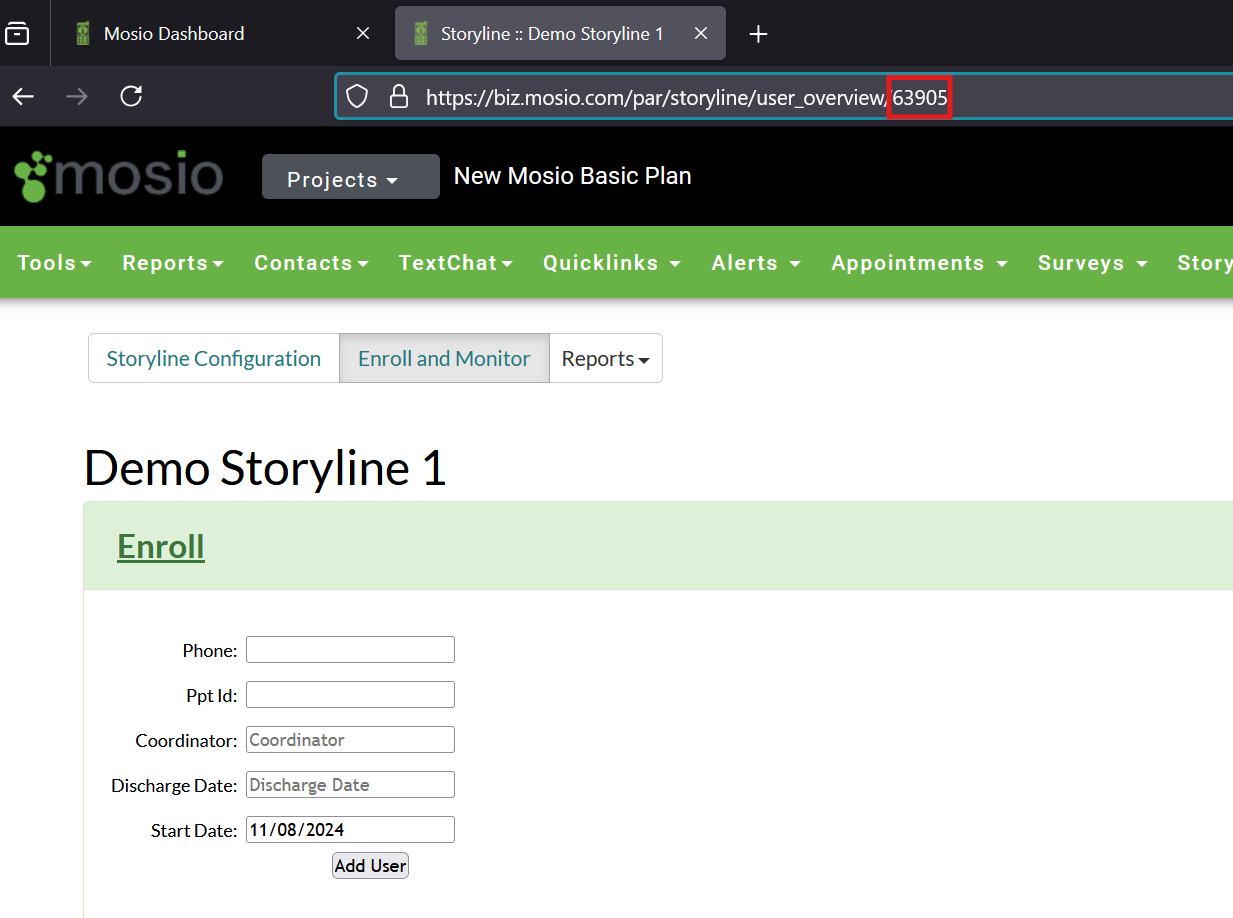1233x918 pixels.
Task: Open the Quicklinks menu
Action: coord(612,262)
